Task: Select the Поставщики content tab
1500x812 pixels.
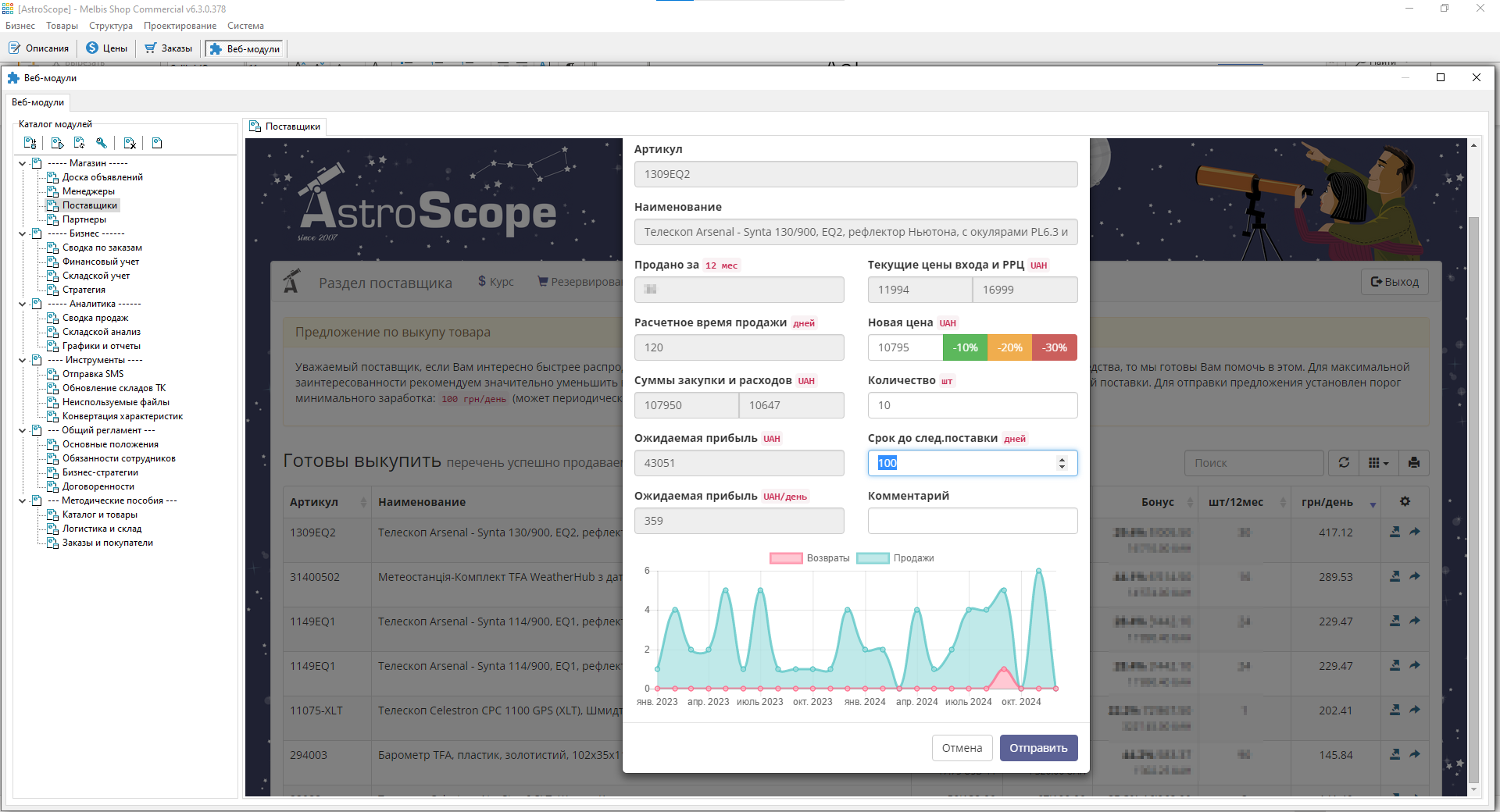Action: pos(285,126)
